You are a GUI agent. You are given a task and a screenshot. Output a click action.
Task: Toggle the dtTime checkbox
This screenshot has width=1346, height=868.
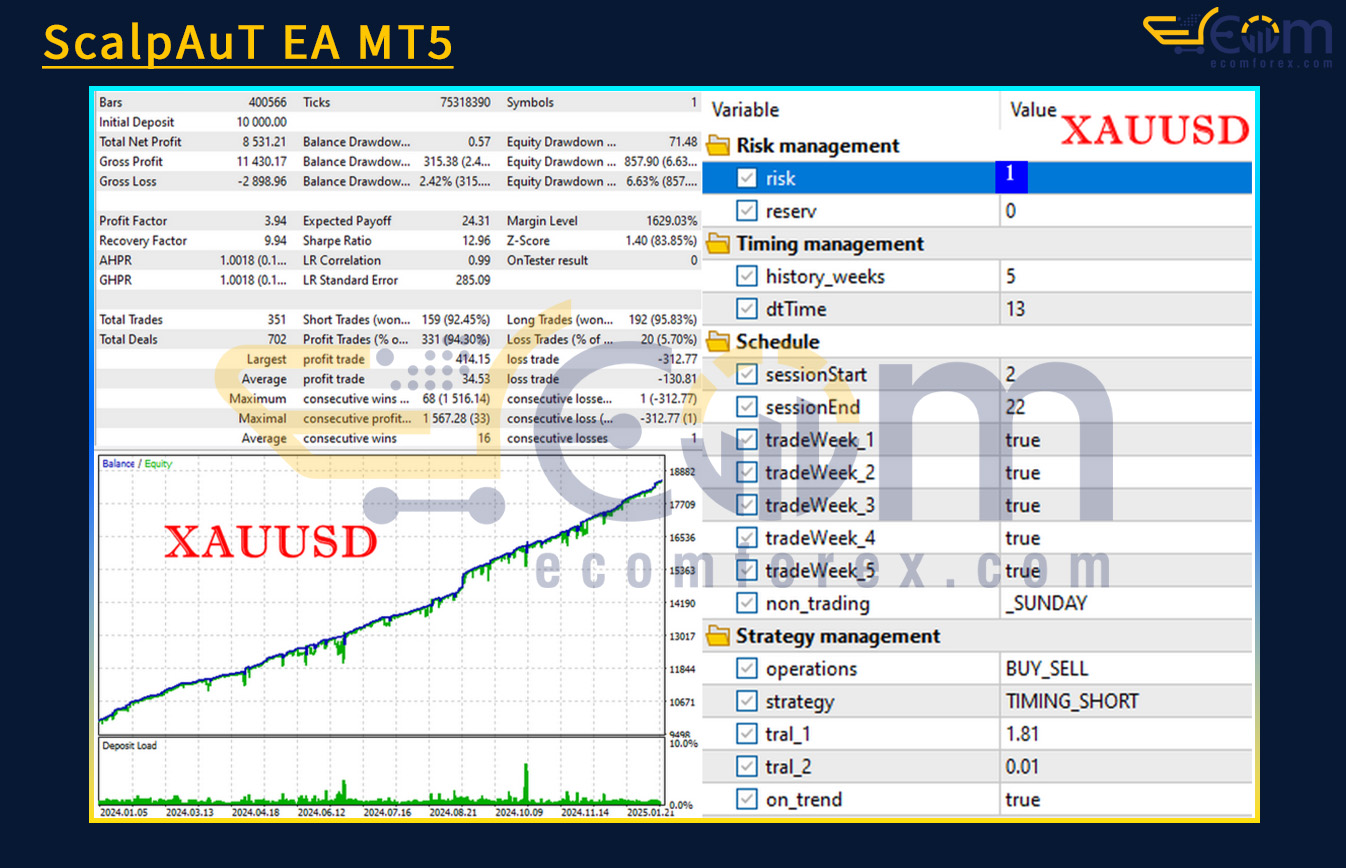(x=747, y=309)
